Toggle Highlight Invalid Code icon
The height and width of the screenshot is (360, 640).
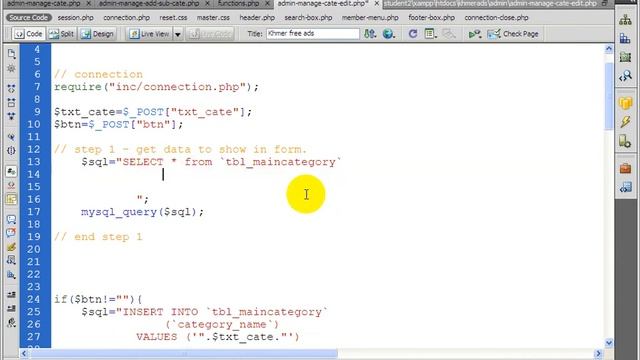coord(11,185)
